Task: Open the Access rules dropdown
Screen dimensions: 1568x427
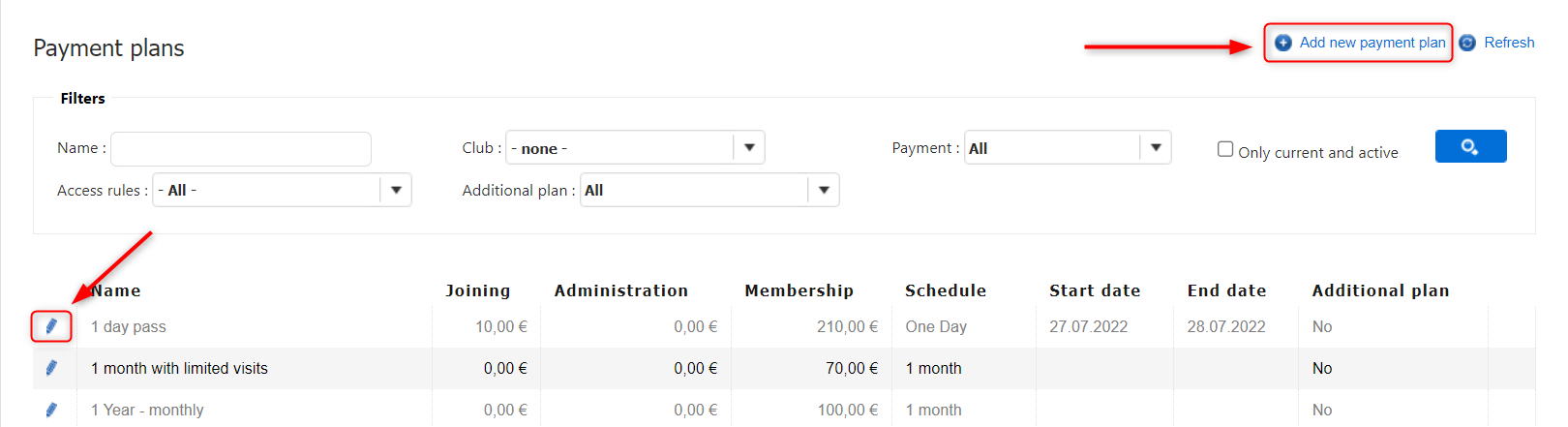Action: (x=396, y=190)
